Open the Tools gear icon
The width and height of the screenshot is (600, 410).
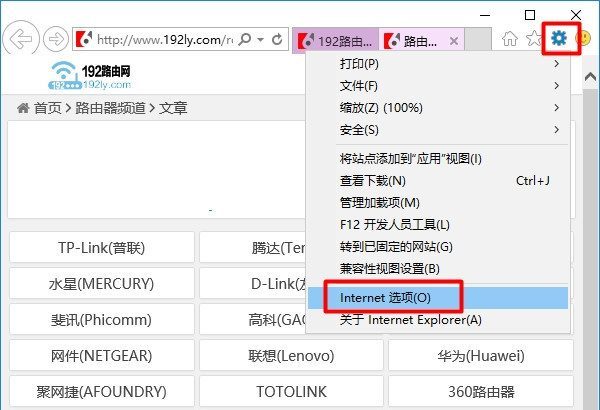point(559,38)
